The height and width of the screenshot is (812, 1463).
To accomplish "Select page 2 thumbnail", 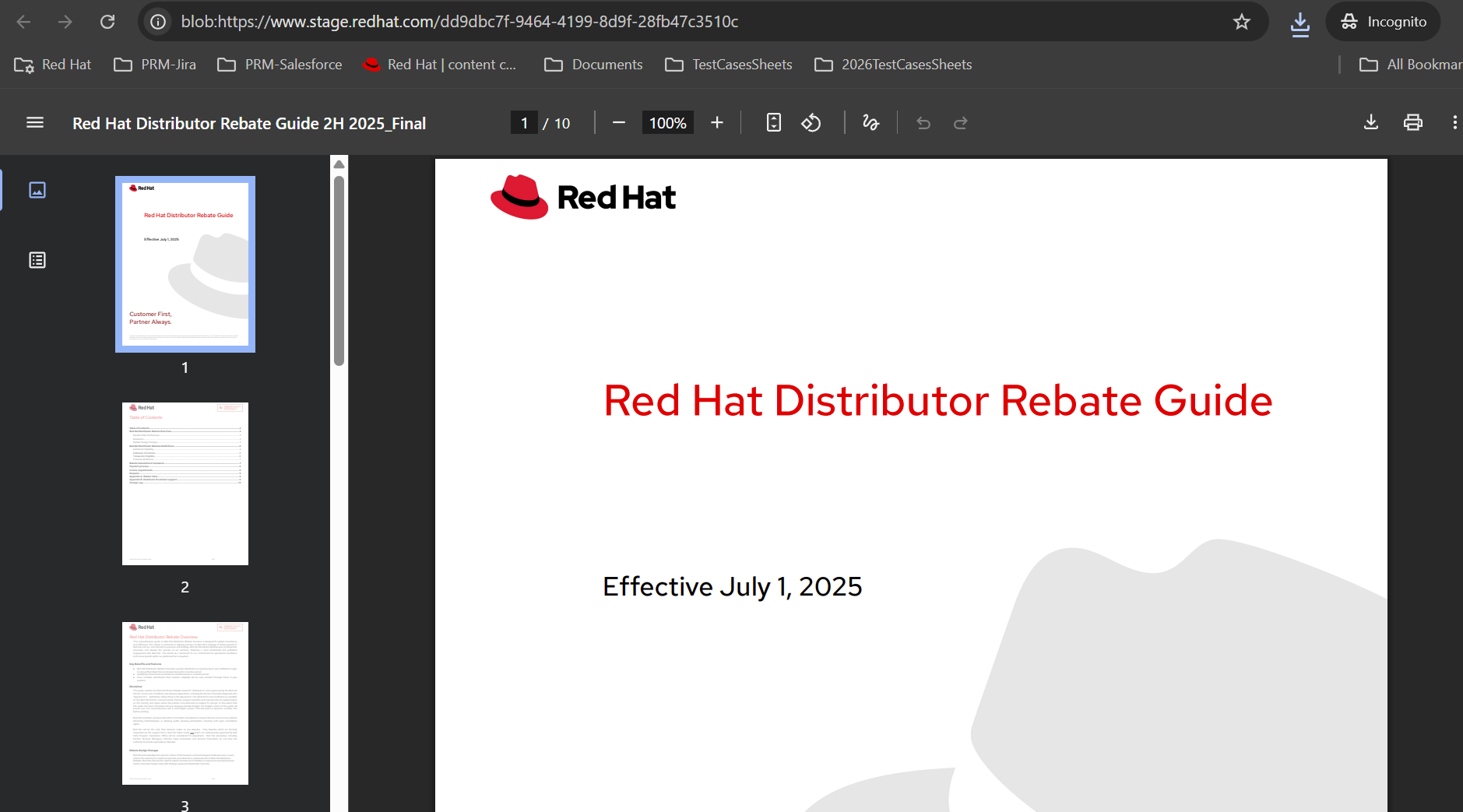I will coord(185,483).
